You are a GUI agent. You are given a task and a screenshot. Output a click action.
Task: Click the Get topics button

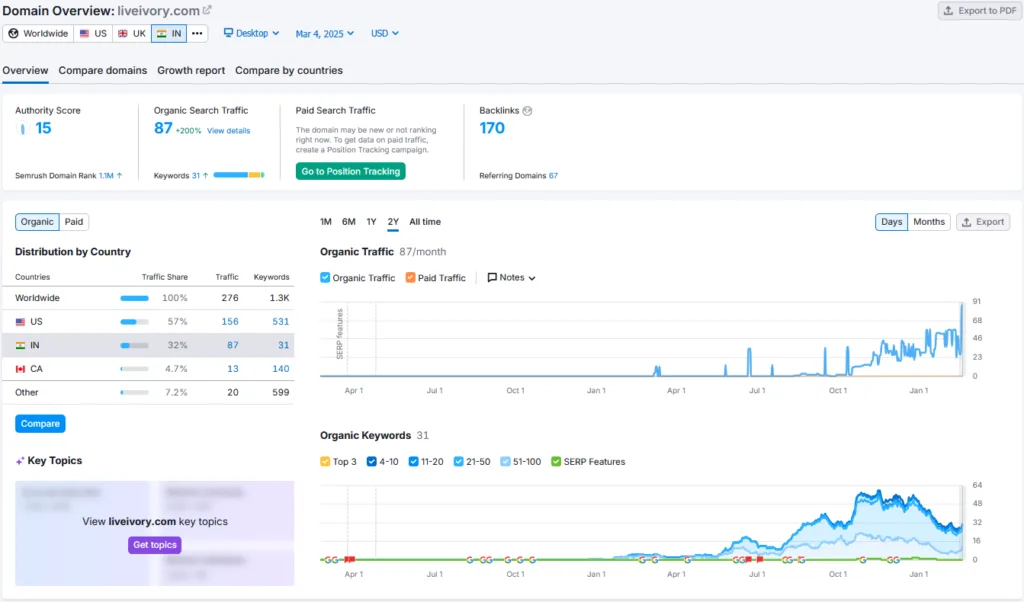pos(155,545)
